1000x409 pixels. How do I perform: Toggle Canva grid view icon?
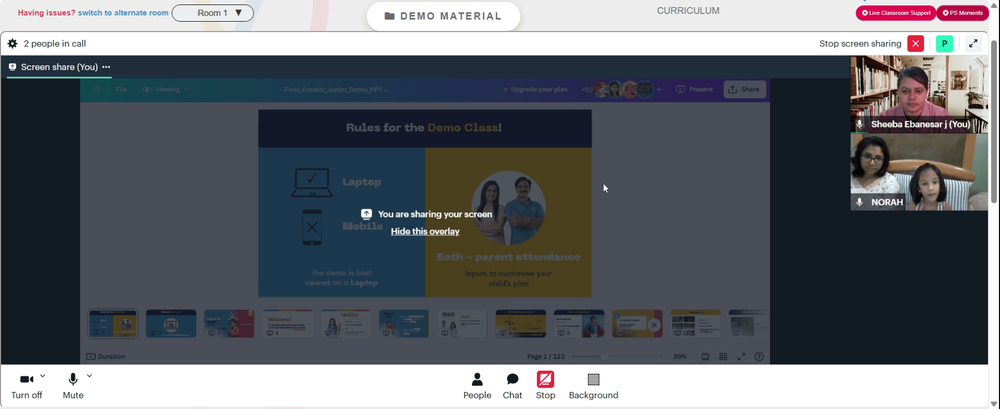(x=723, y=357)
